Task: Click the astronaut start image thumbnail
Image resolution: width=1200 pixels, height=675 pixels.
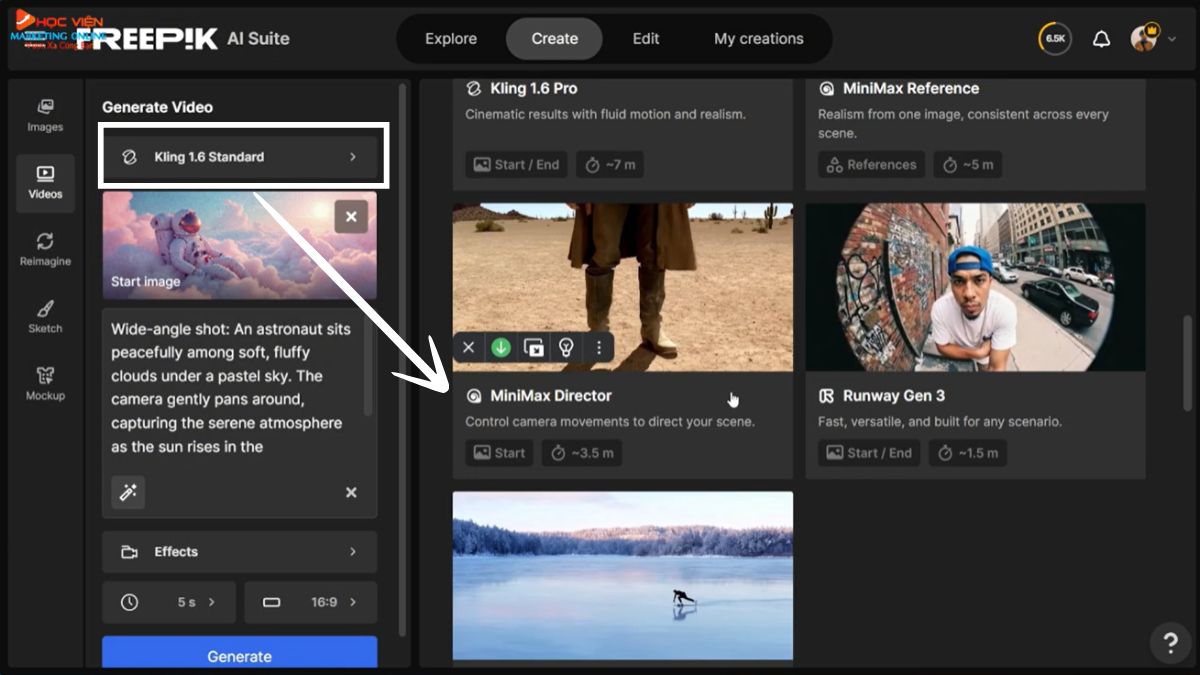Action: 240,246
